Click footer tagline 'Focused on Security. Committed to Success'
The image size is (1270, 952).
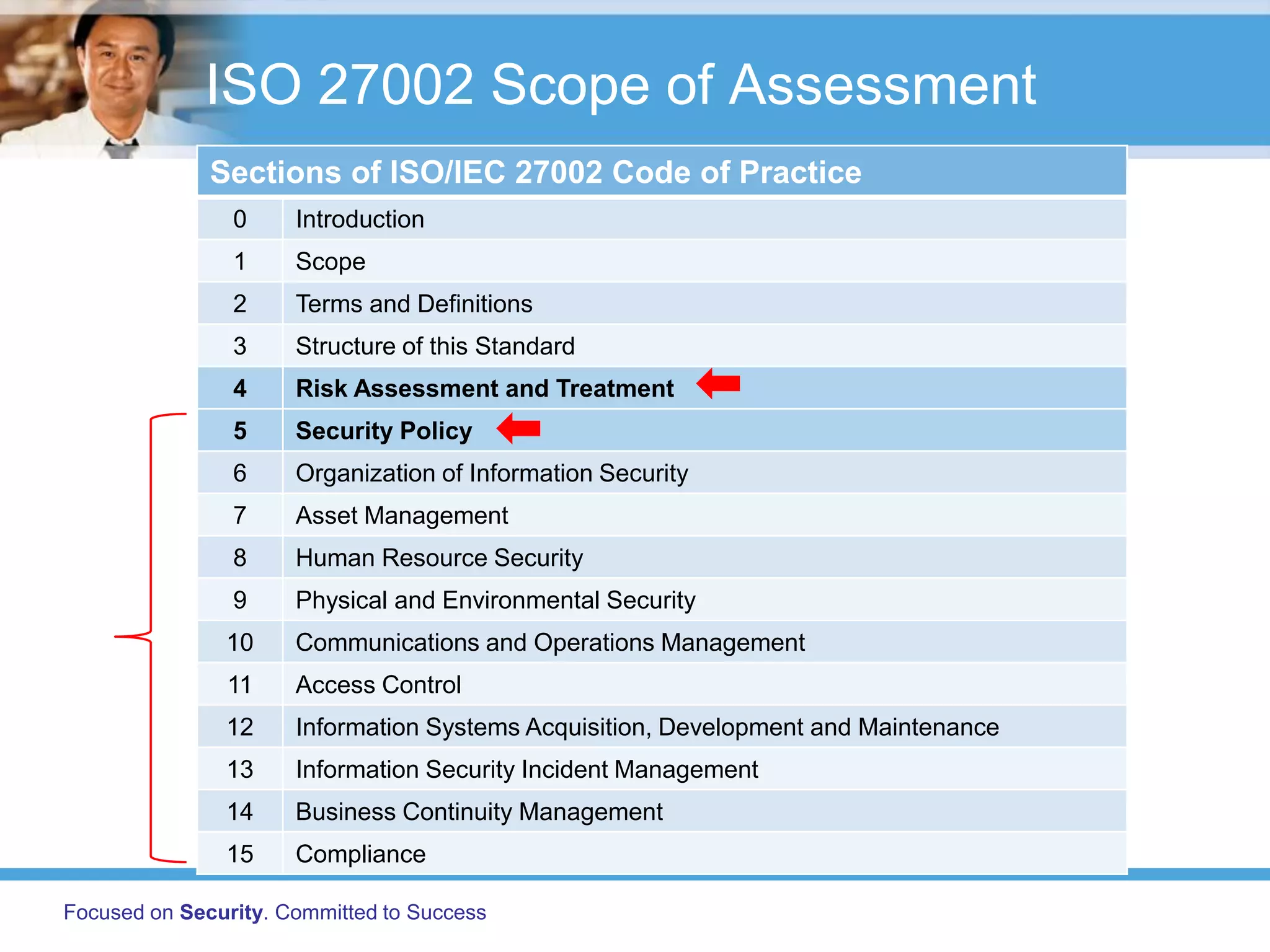(275, 912)
